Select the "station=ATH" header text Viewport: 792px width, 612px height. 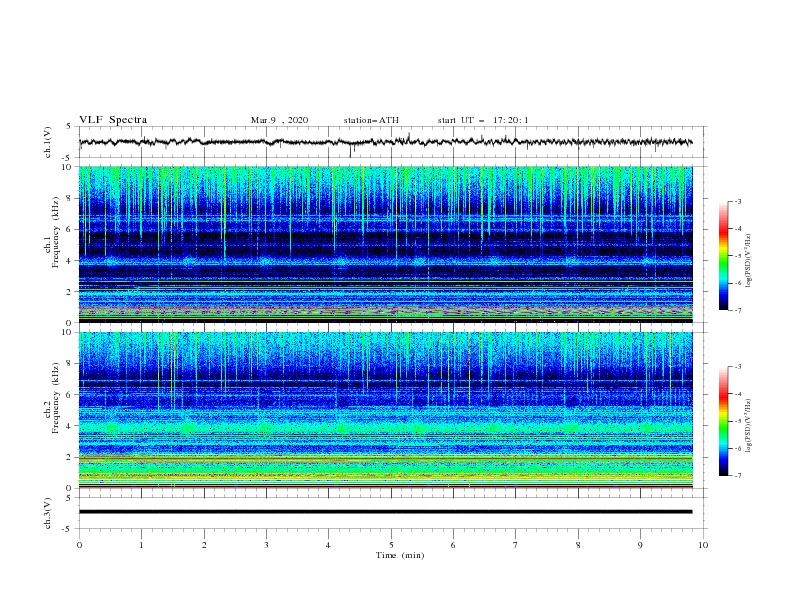click(371, 120)
